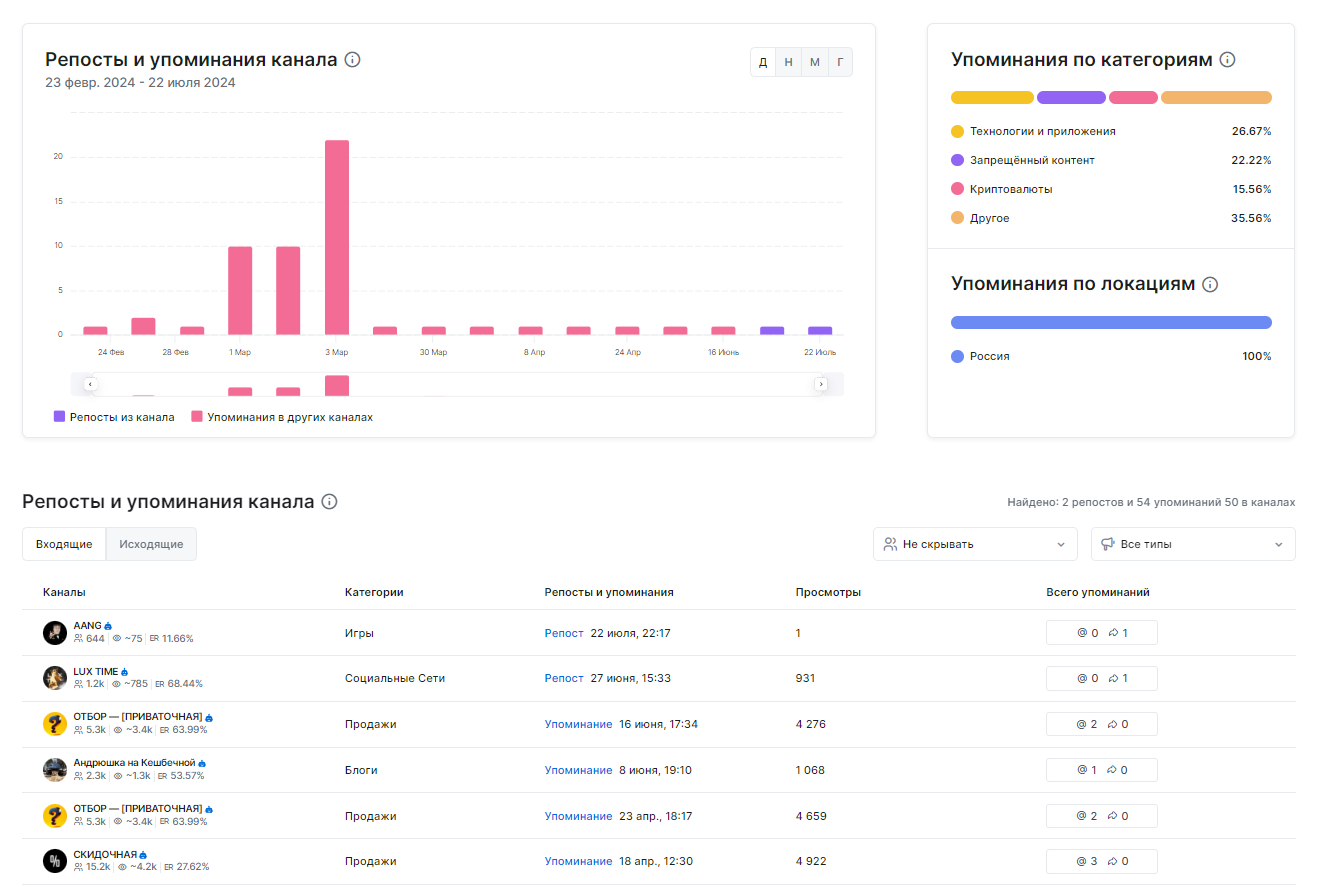Toggle Репосты из канала legend series
Viewport: 1319px width, 887px height.
114,417
